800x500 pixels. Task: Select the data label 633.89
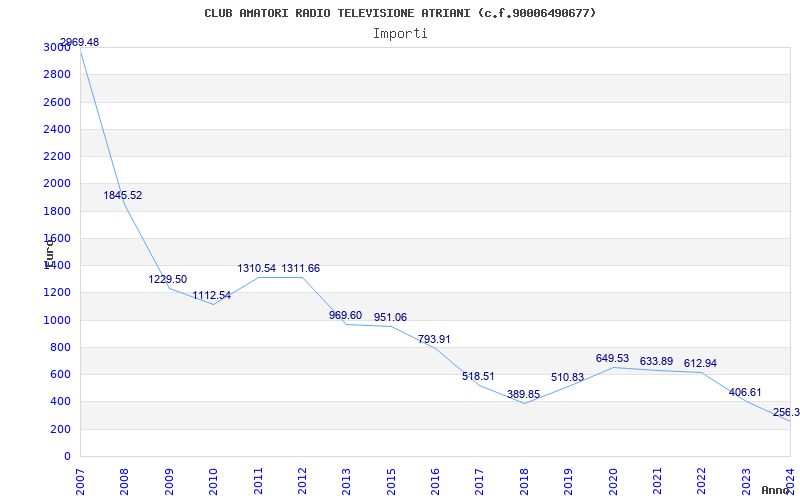(x=657, y=361)
